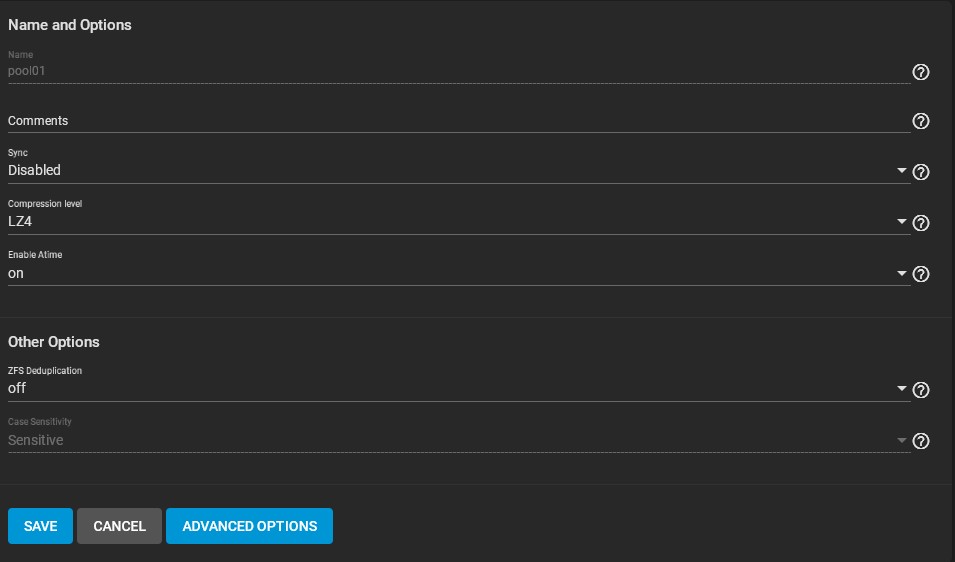Image resolution: width=955 pixels, height=562 pixels.
Task: Focus the Comments text field
Action: coord(459,121)
